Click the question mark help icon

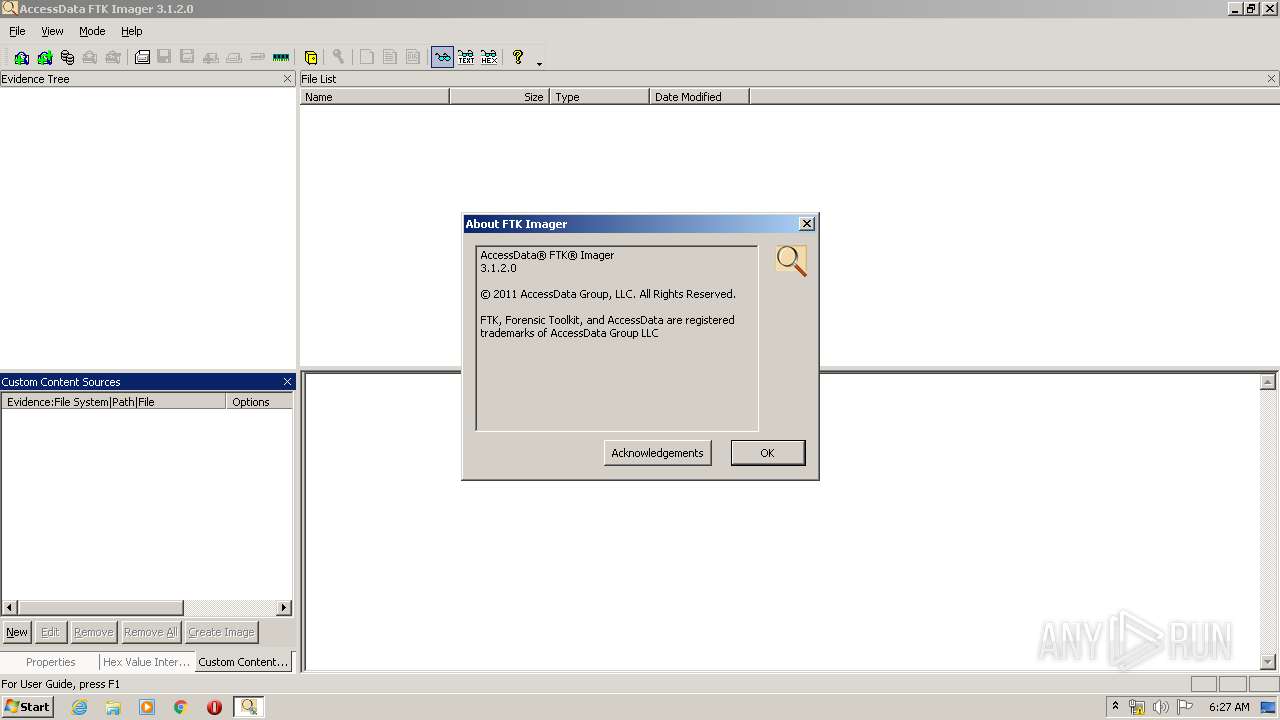click(x=518, y=57)
